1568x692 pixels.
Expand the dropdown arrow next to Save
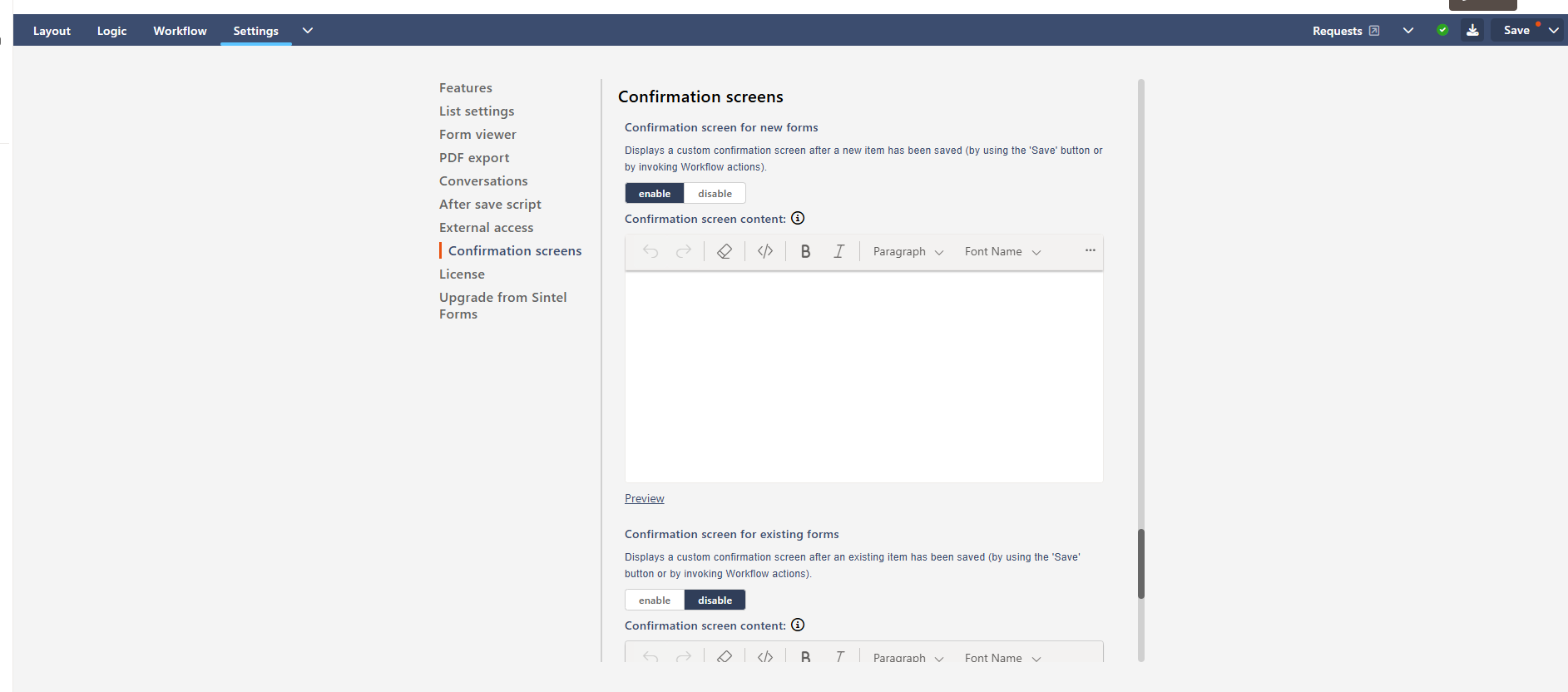coord(1553,31)
